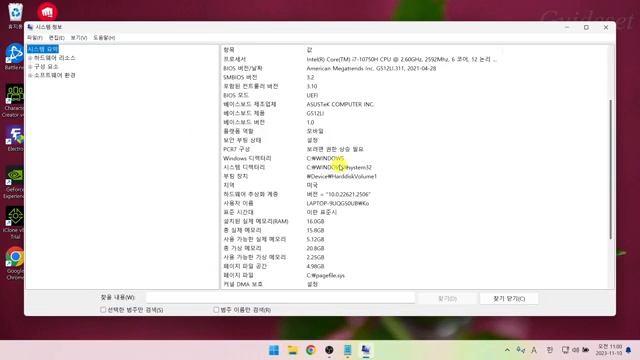Open the Electro desktop shortcut
Screen dimensions: 640x360
click(x=15, y=137)
